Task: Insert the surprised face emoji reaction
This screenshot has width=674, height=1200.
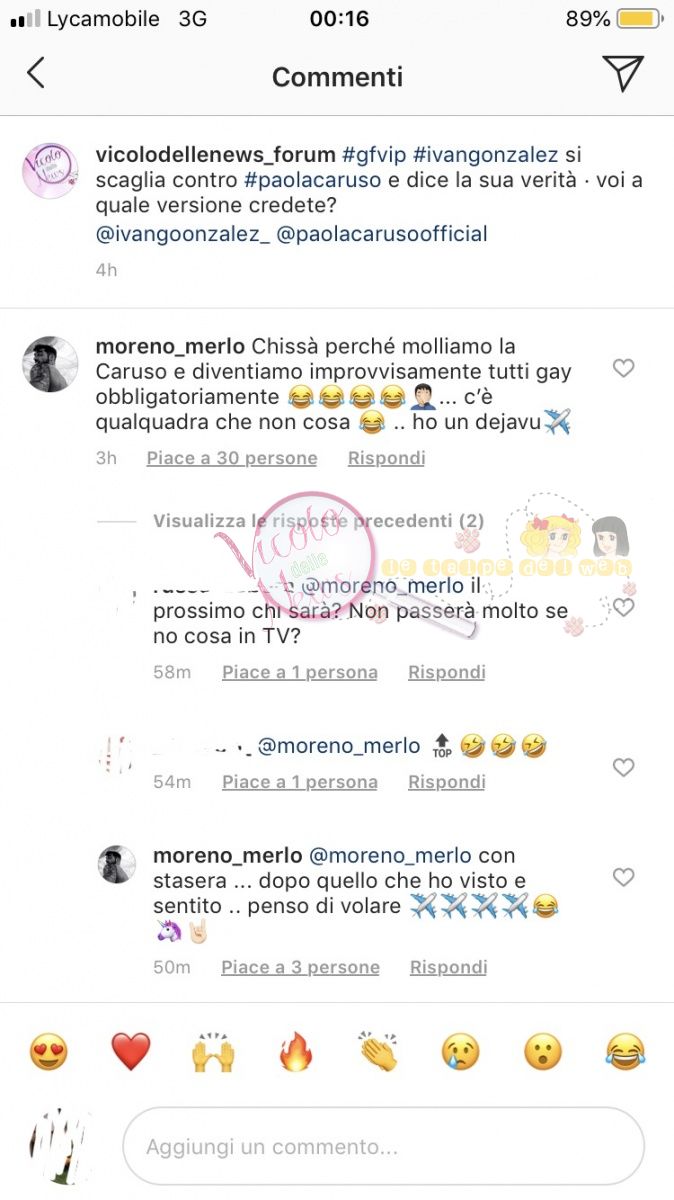Action: (543, 1052)
